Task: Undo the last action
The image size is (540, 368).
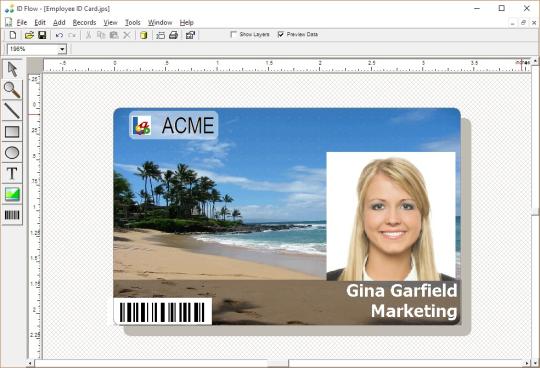Action: [59, 35]
